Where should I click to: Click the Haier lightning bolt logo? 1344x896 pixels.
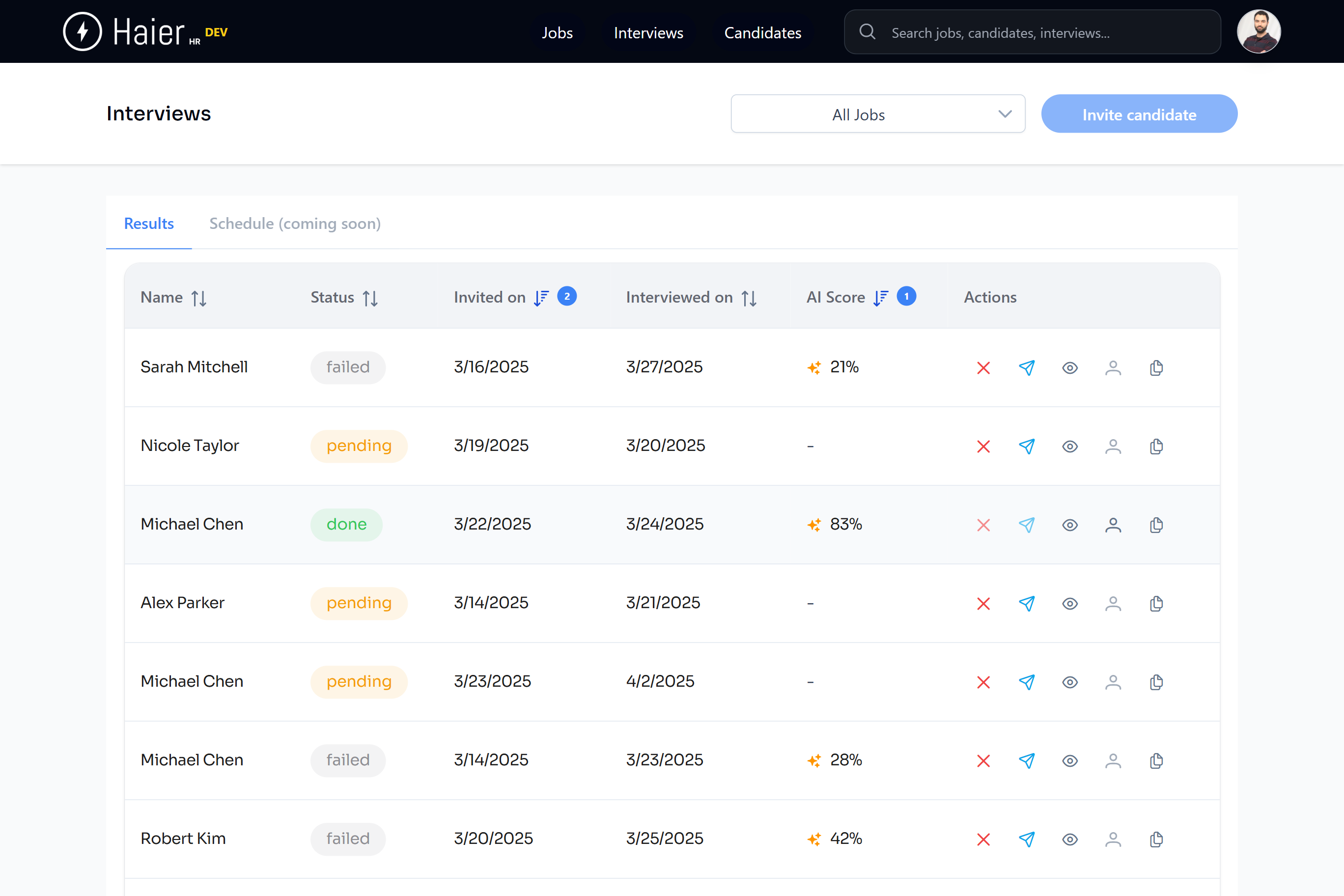tap(83, 31)
